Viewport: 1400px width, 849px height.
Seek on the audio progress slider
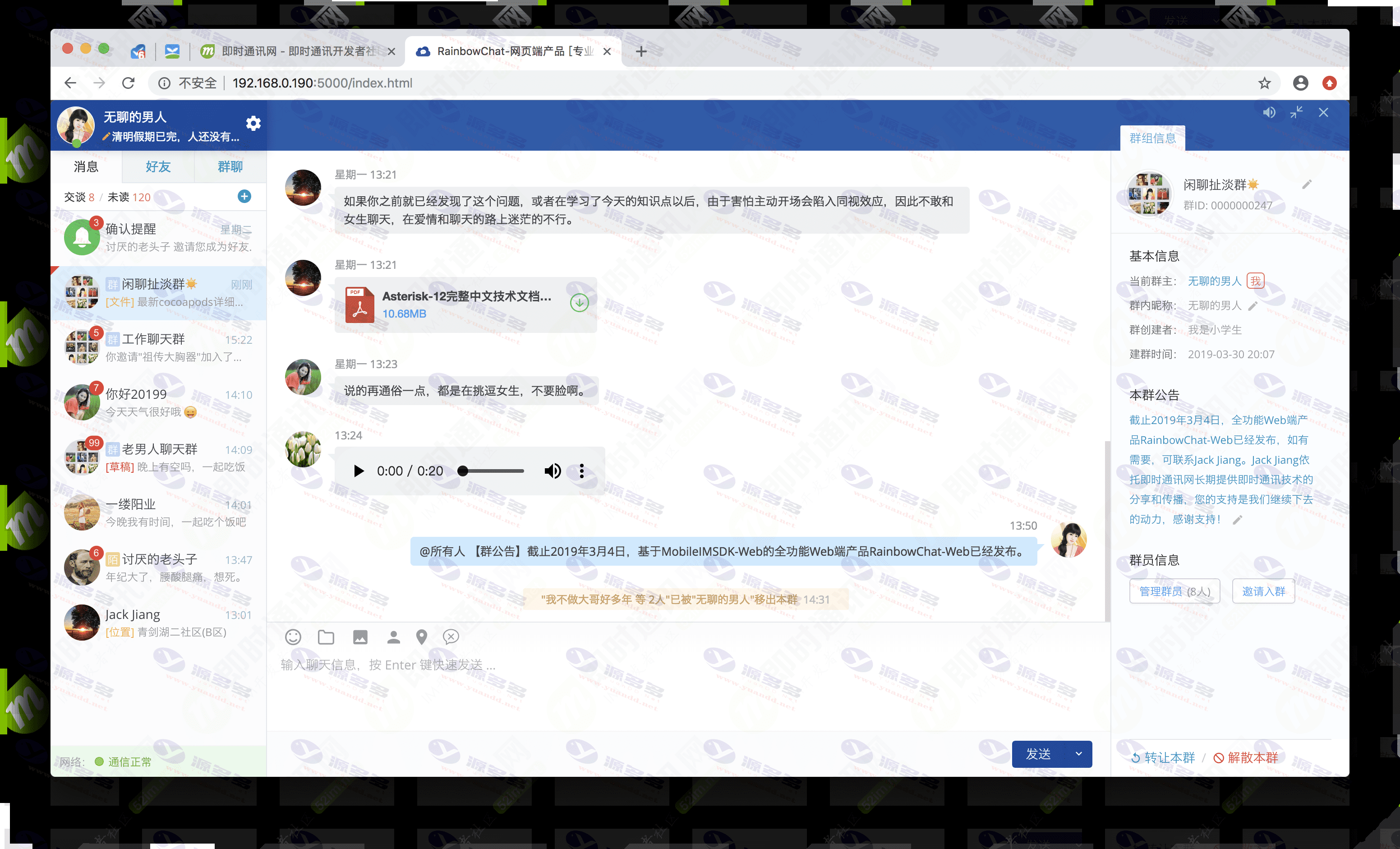[x=492, y=471]
